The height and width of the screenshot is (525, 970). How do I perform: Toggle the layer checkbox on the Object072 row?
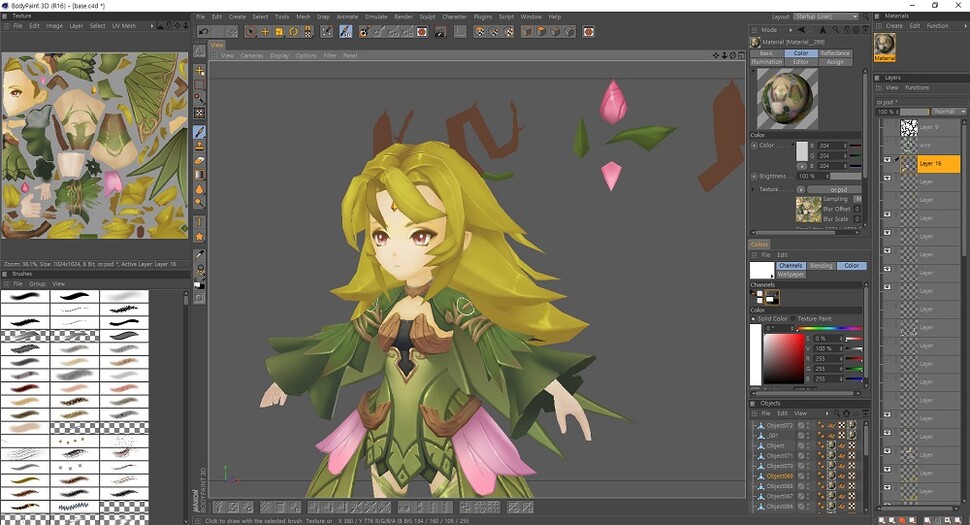tap(801, 425)
